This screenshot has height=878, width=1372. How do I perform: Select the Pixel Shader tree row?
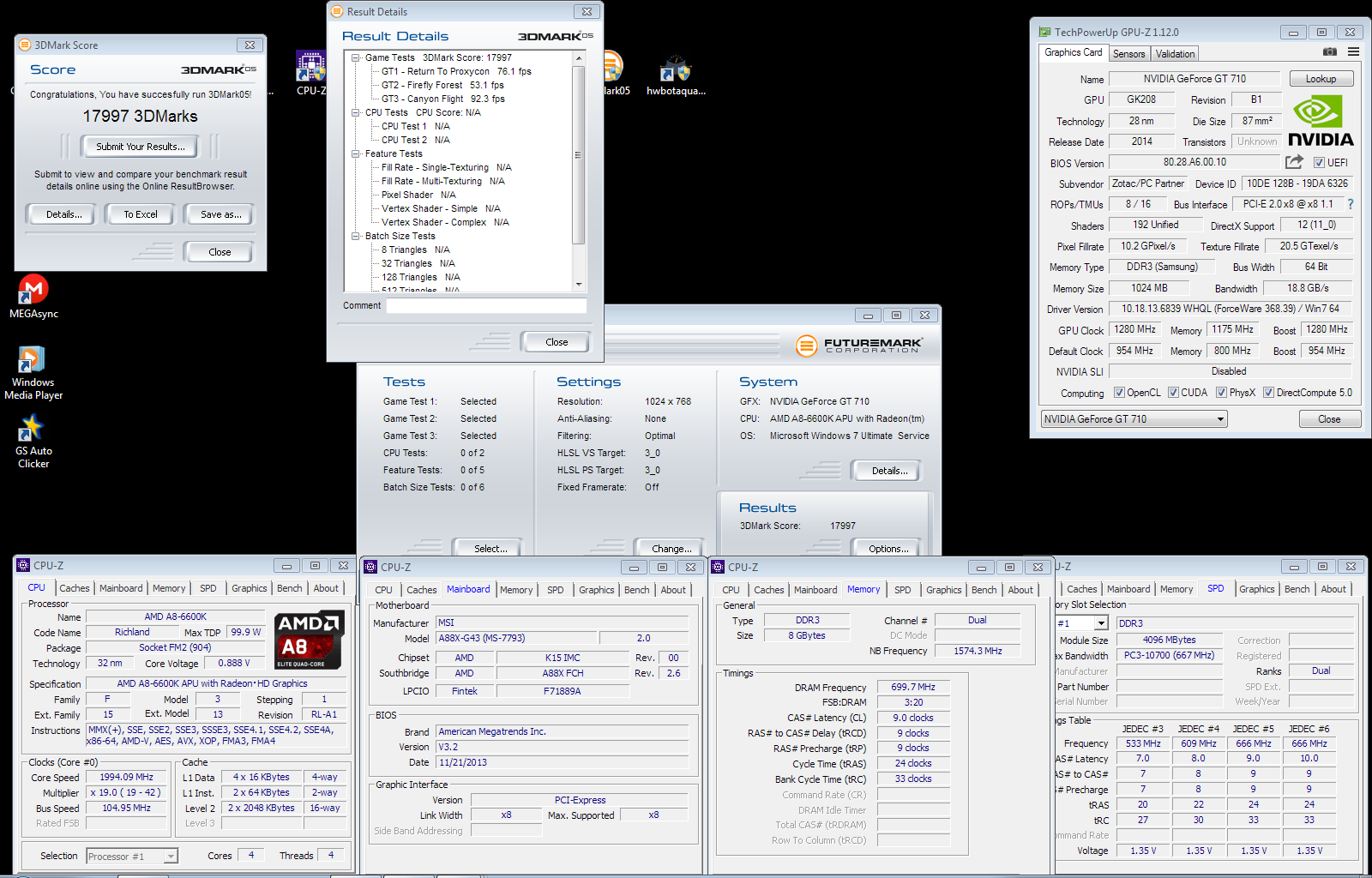click(x=418, y=195)
